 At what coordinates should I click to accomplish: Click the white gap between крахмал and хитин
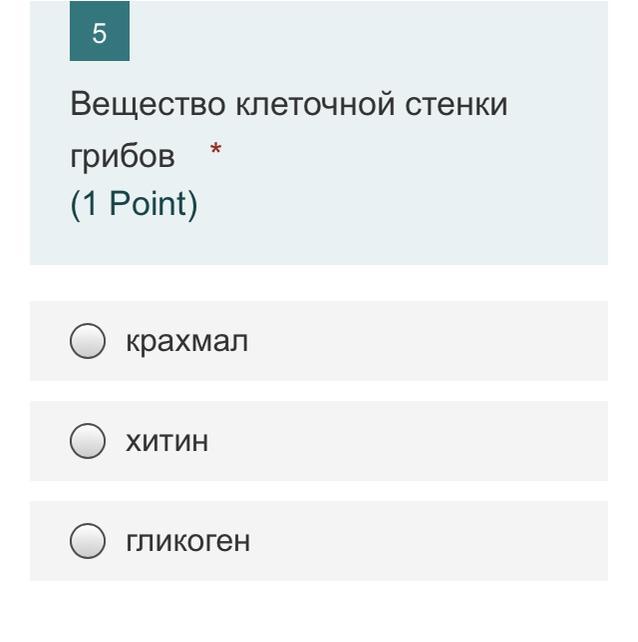pyautogui.click(x=319, y=391)
